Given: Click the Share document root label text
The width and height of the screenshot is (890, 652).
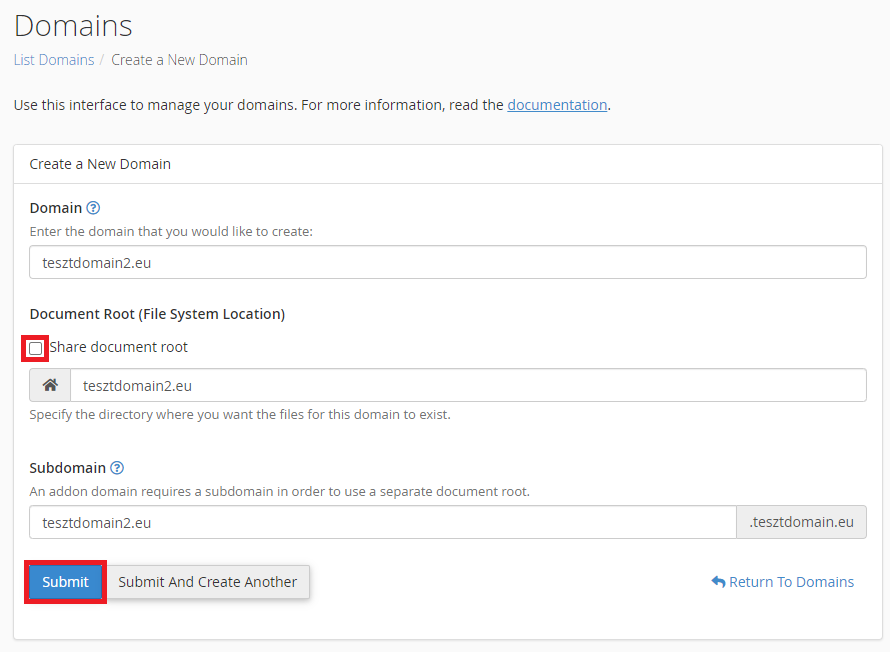Looking at the screenshot, I should [x=119, y=347].
